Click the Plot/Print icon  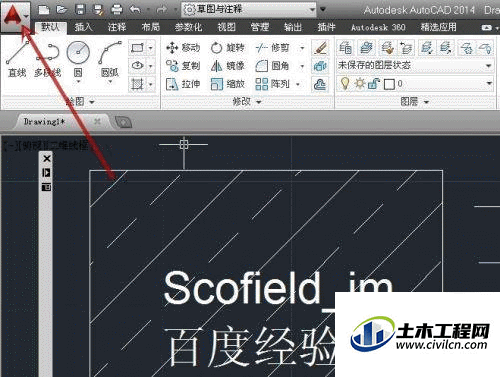[117, 10]
